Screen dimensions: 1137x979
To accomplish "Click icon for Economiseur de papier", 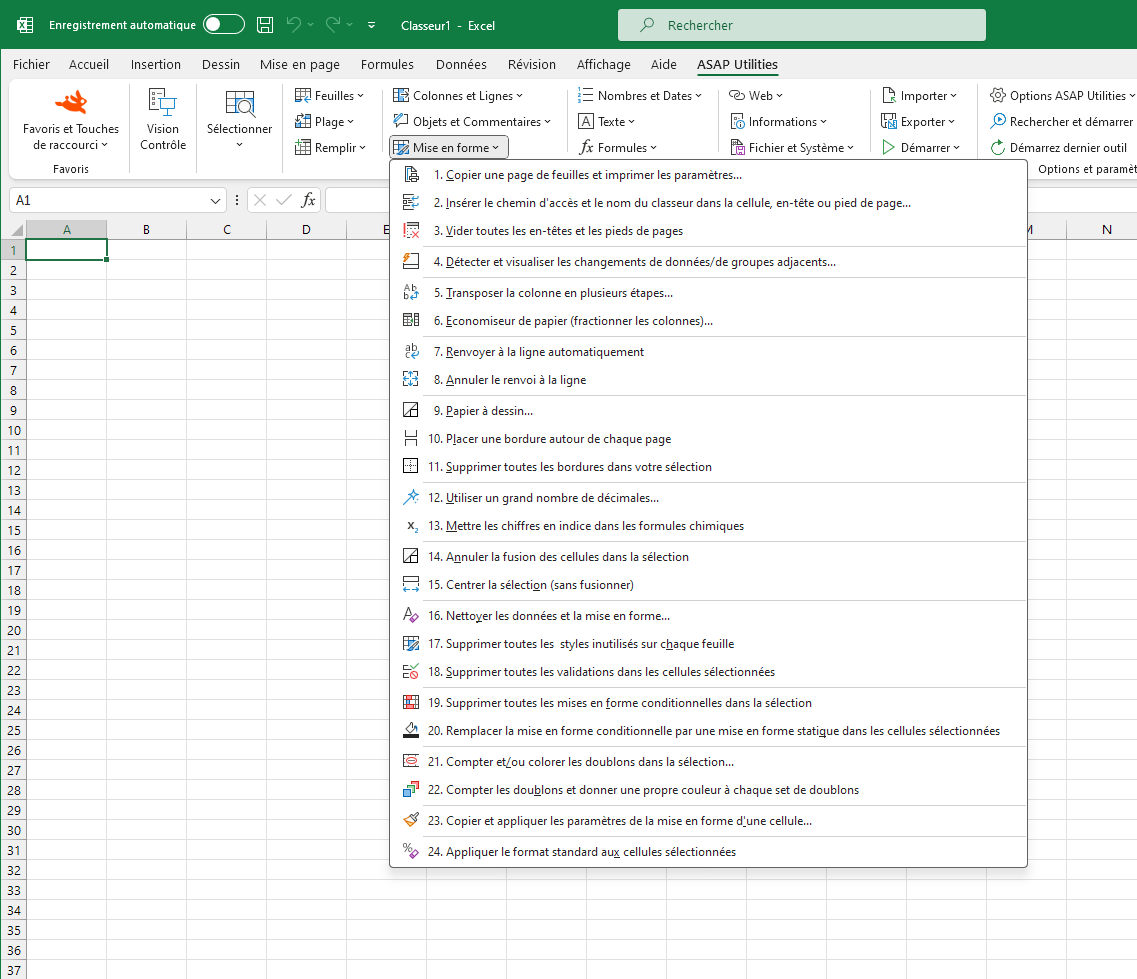I will (x=411, y=321).
